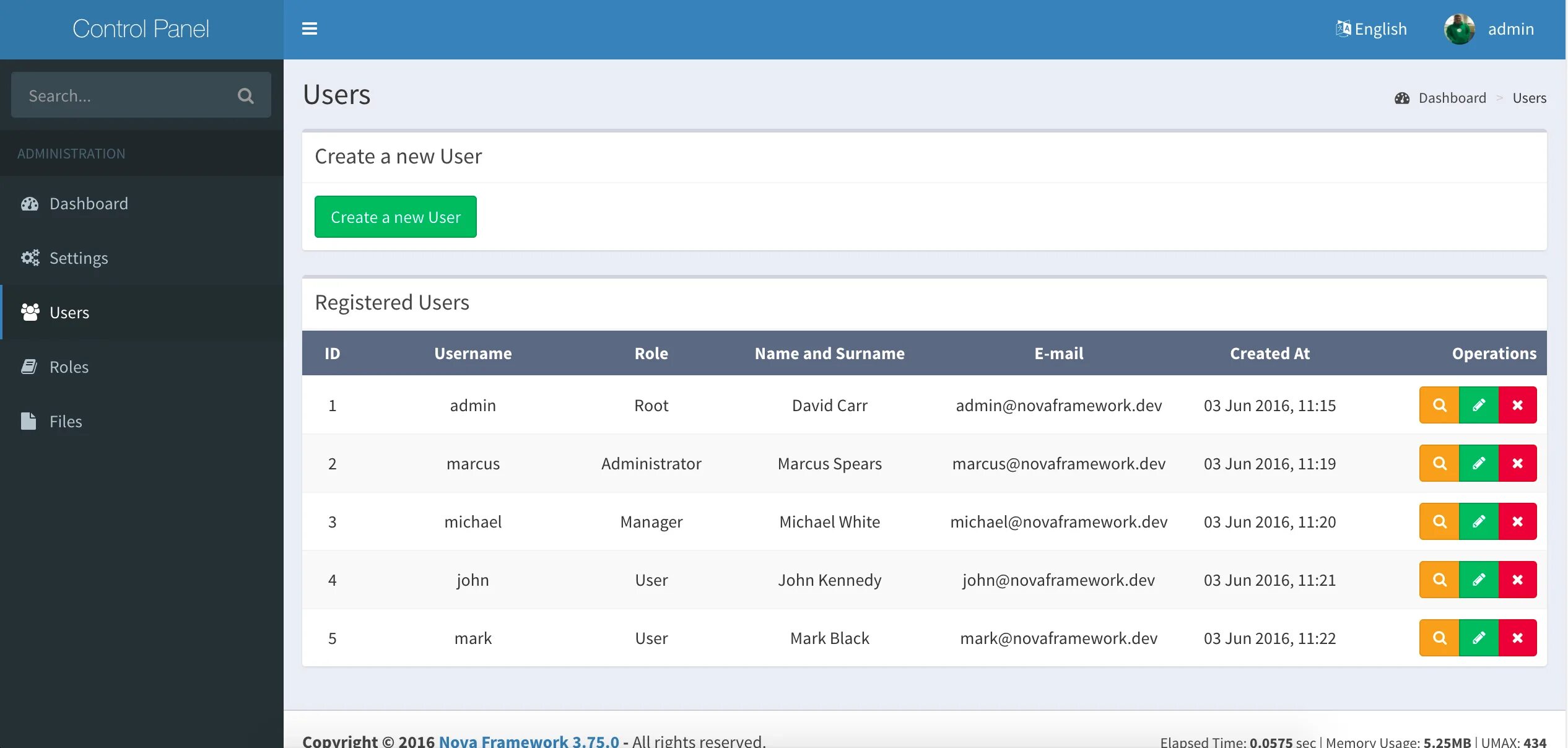Click the Create a new User button
The width and height of the screenshot is (1568, 748).
[395, 216]
